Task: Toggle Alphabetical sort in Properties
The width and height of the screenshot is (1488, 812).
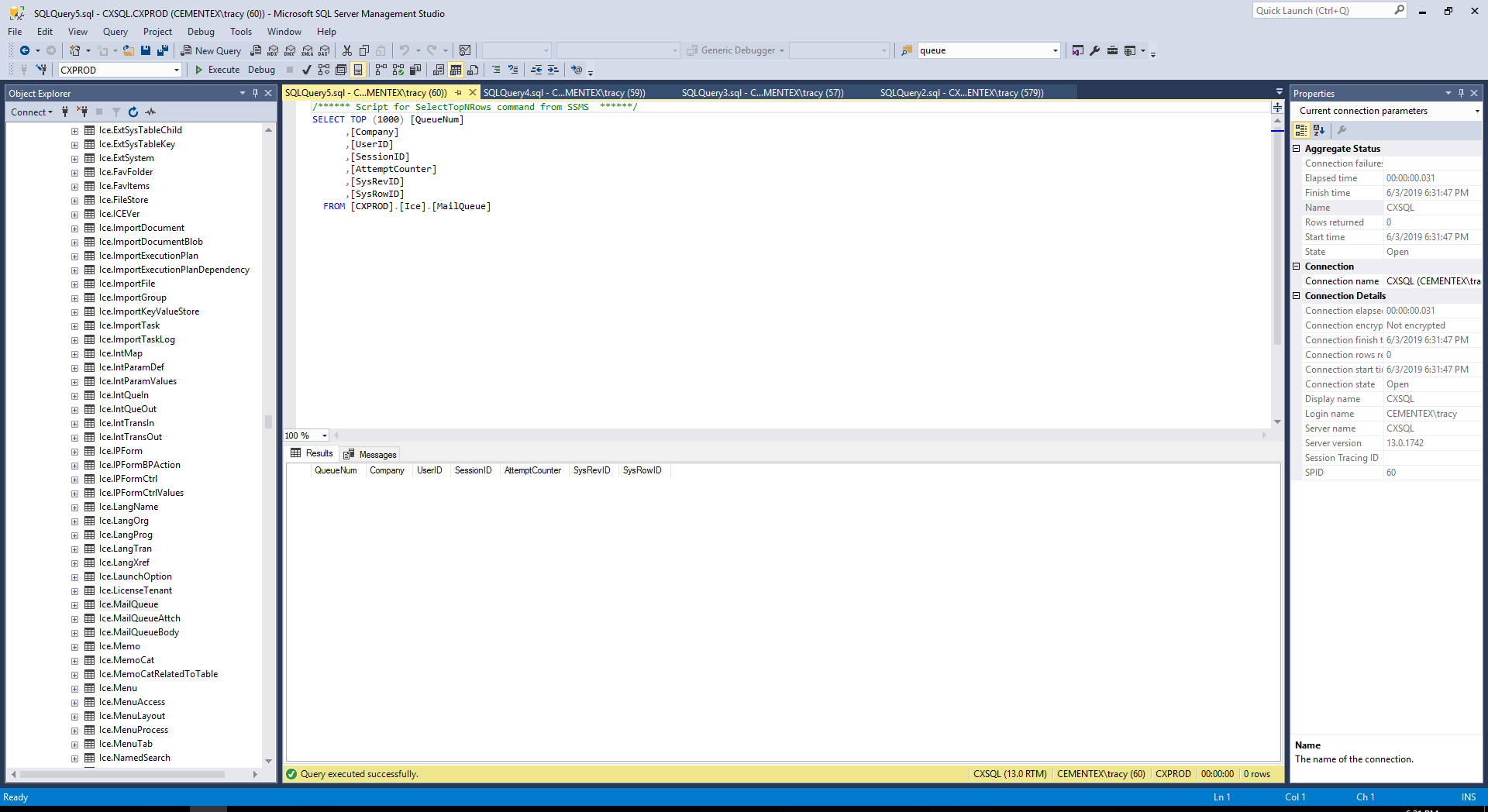Action: (x=1319, y=130)
